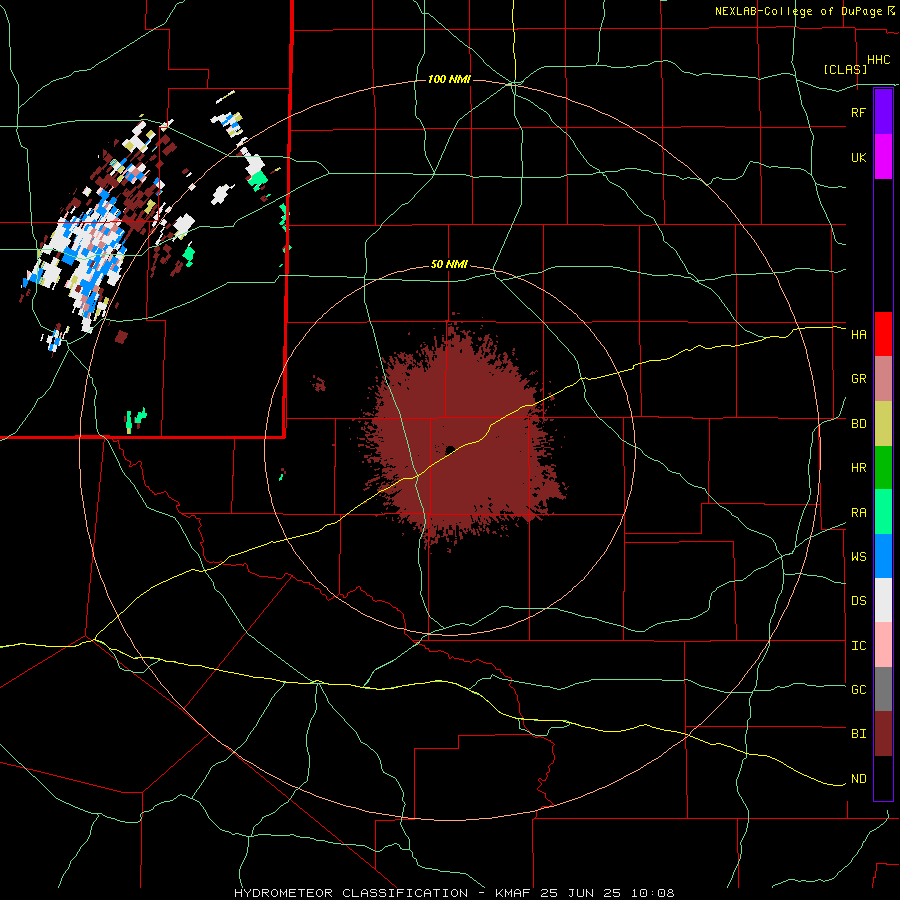This screenshot has height=900, width=900.
Task: Click the "50 NMI" range ring label
Action: click(x=449, y=265)
